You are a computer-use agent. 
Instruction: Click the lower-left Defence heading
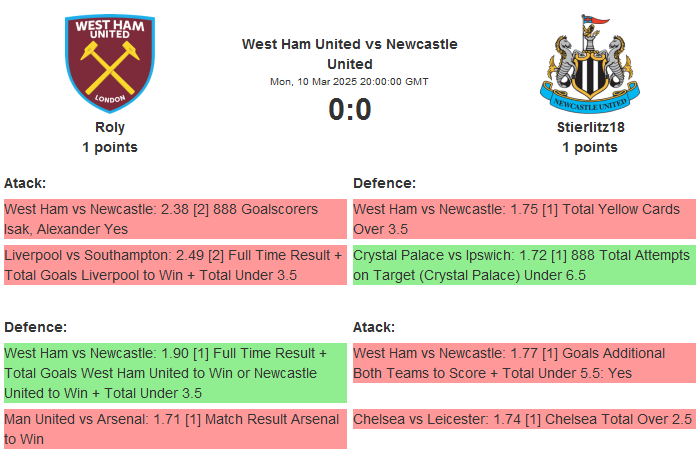pyautogui.click(x=36, y=327)
